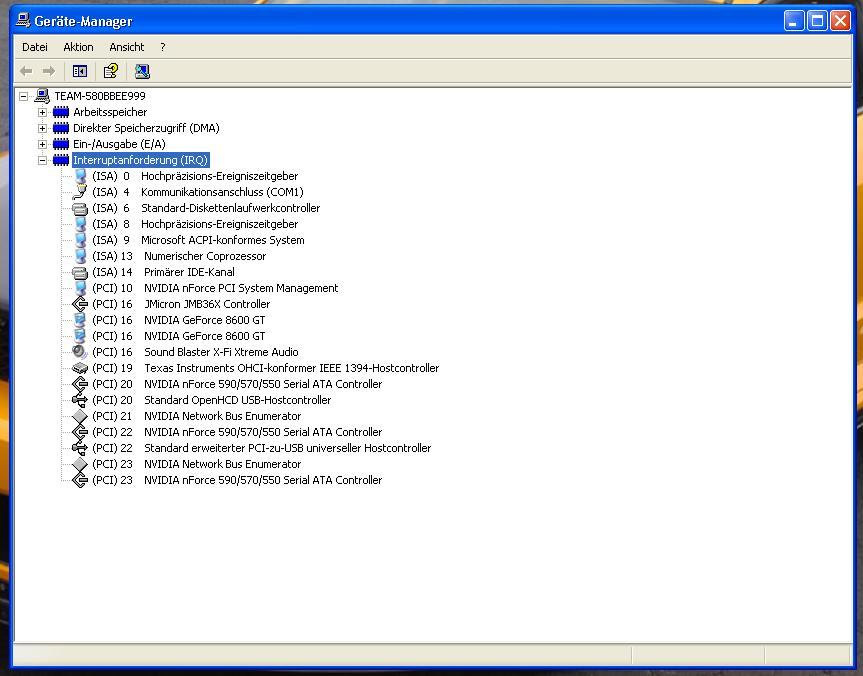The width and height of the screenshot is (863, 676).
Task: Open the Ansicht menu
Action: coord(127,47)
